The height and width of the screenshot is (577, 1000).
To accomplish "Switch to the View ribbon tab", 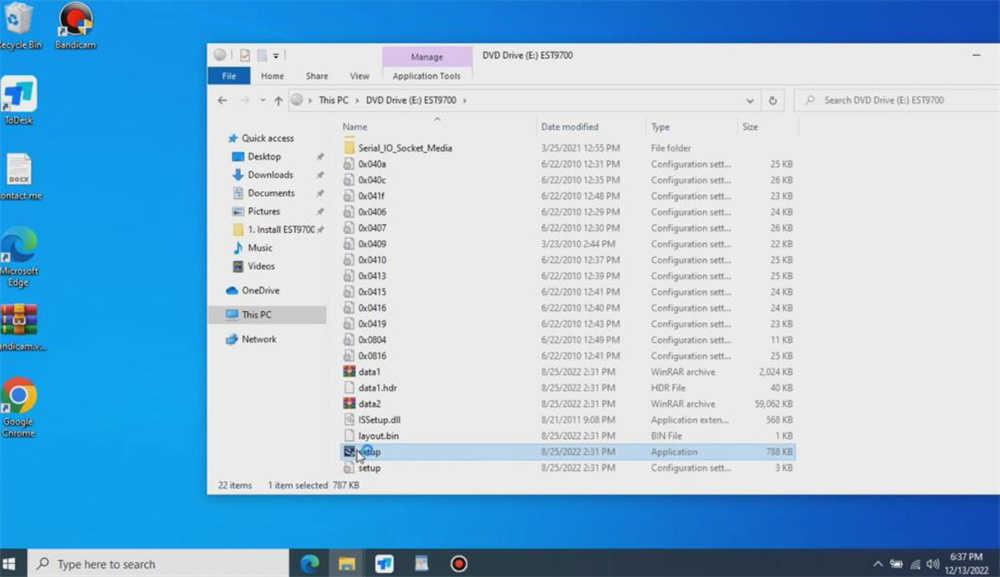I will (359, 76).
